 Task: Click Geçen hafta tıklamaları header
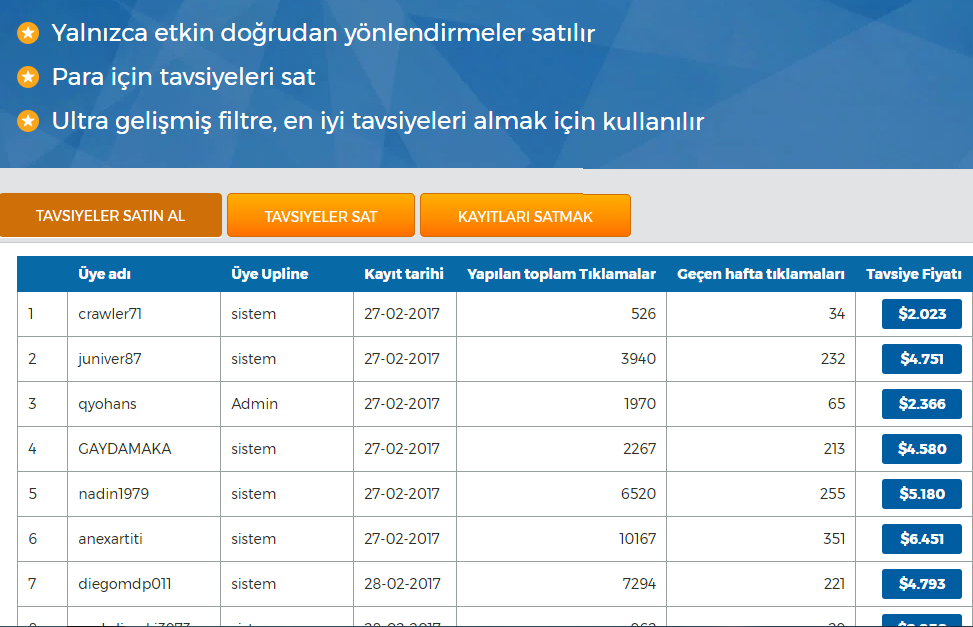tap(760, 274)
